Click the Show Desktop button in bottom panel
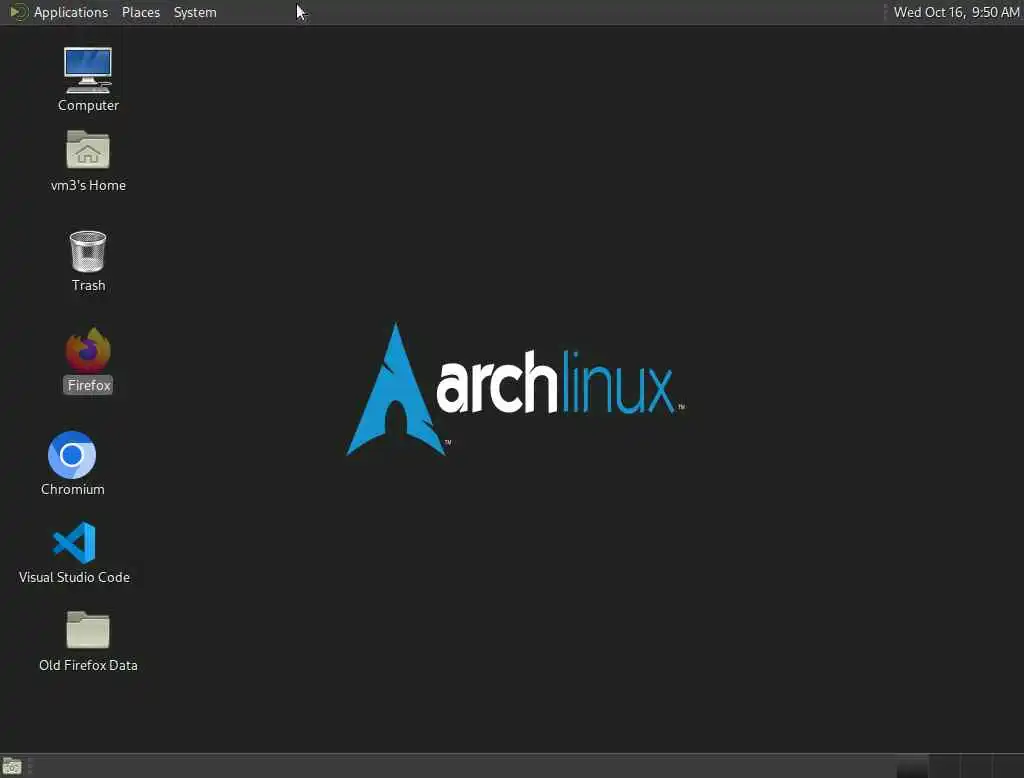 tap(12, 766)
